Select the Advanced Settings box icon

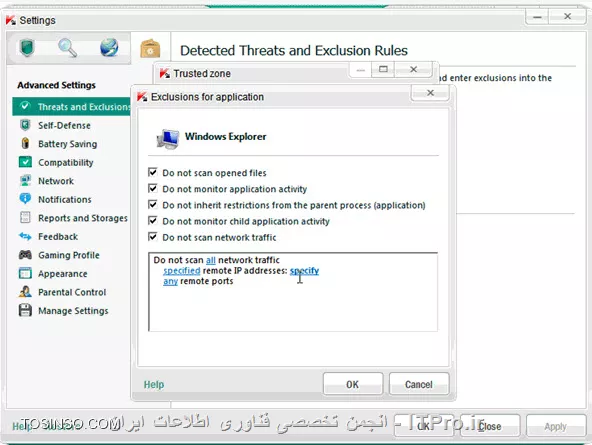[x=150, y=48]
